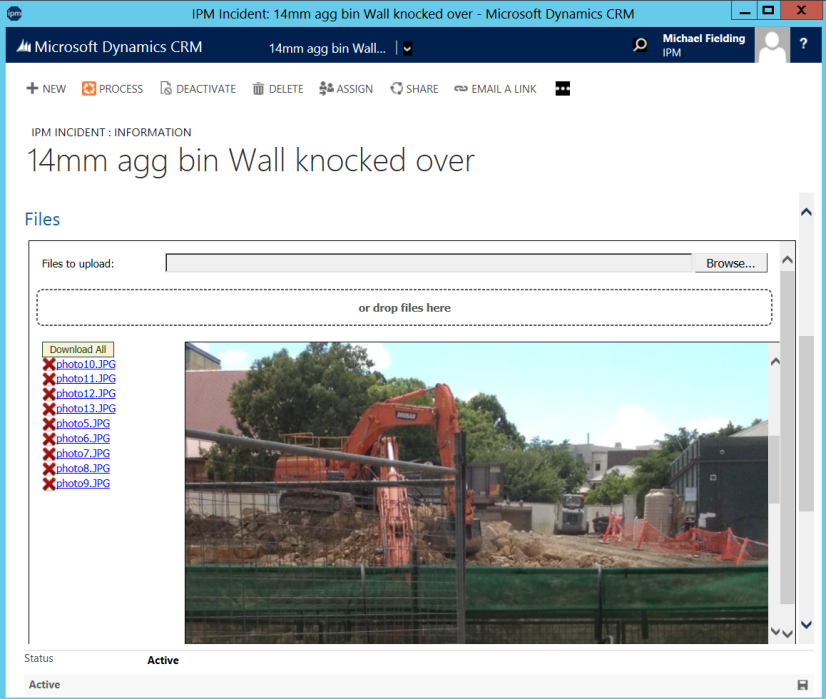Click EMAIL A LINK command
This screenshot has height=699, width=826.
[495, 89]
